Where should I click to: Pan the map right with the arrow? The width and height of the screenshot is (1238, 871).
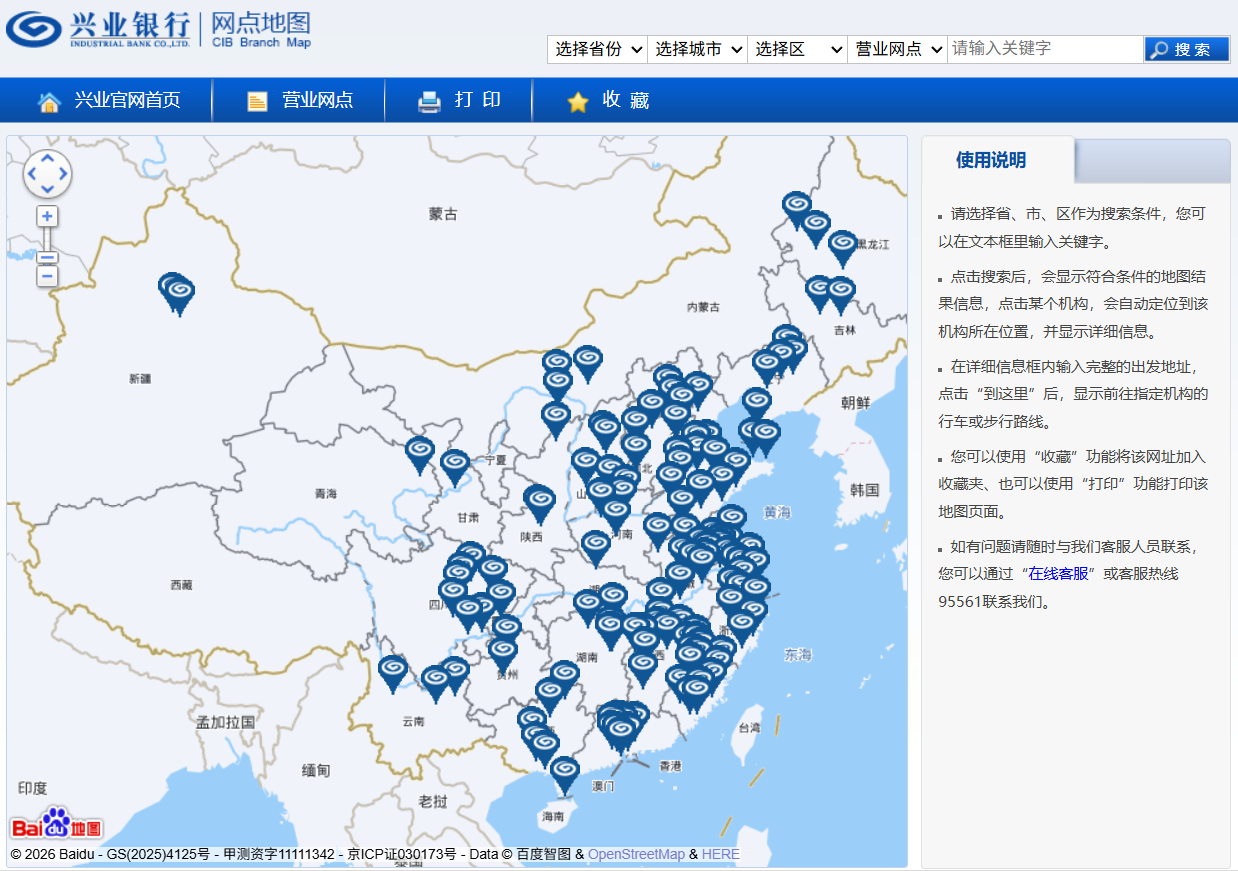[x=63, y=175]
